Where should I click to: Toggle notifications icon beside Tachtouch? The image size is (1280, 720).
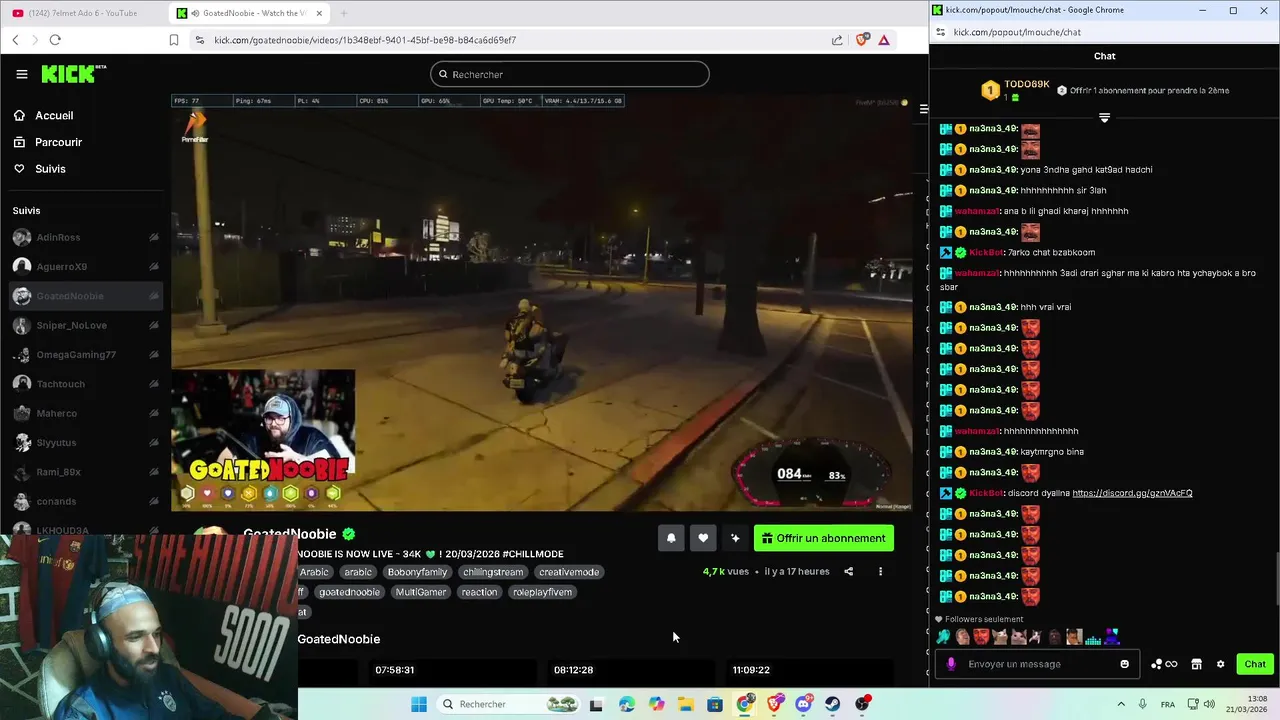pos(154,384)
